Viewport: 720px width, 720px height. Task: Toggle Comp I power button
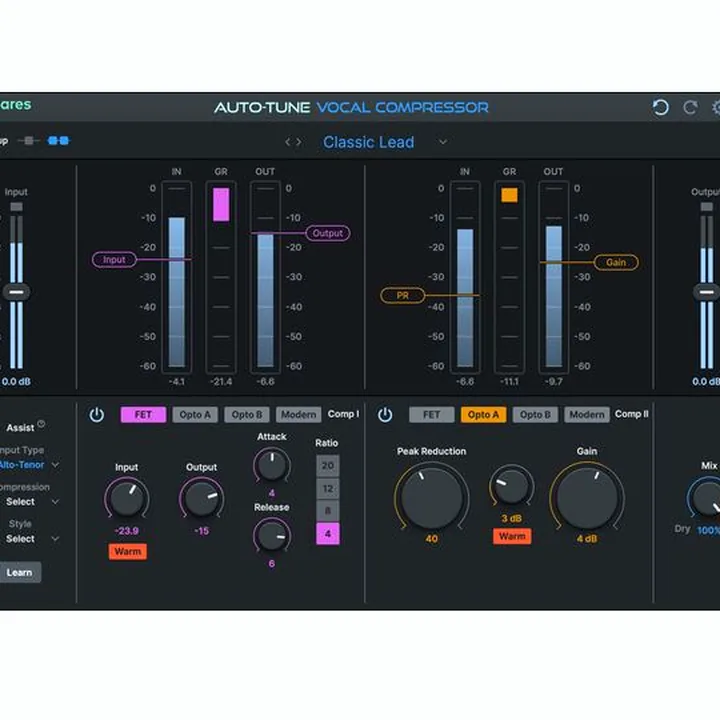click(96, 415)
